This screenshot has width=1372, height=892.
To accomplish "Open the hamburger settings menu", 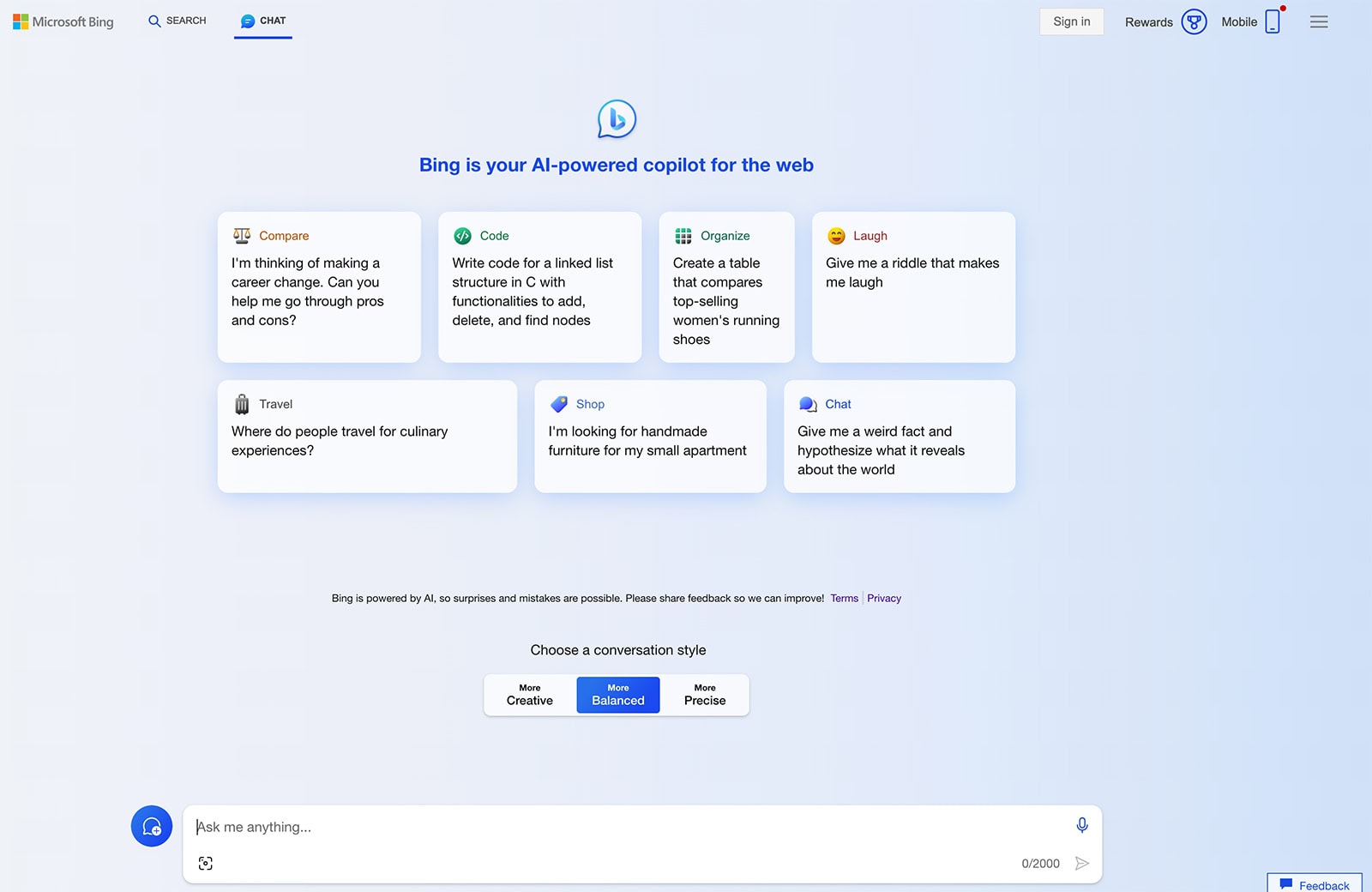I will click(1319, 22).
